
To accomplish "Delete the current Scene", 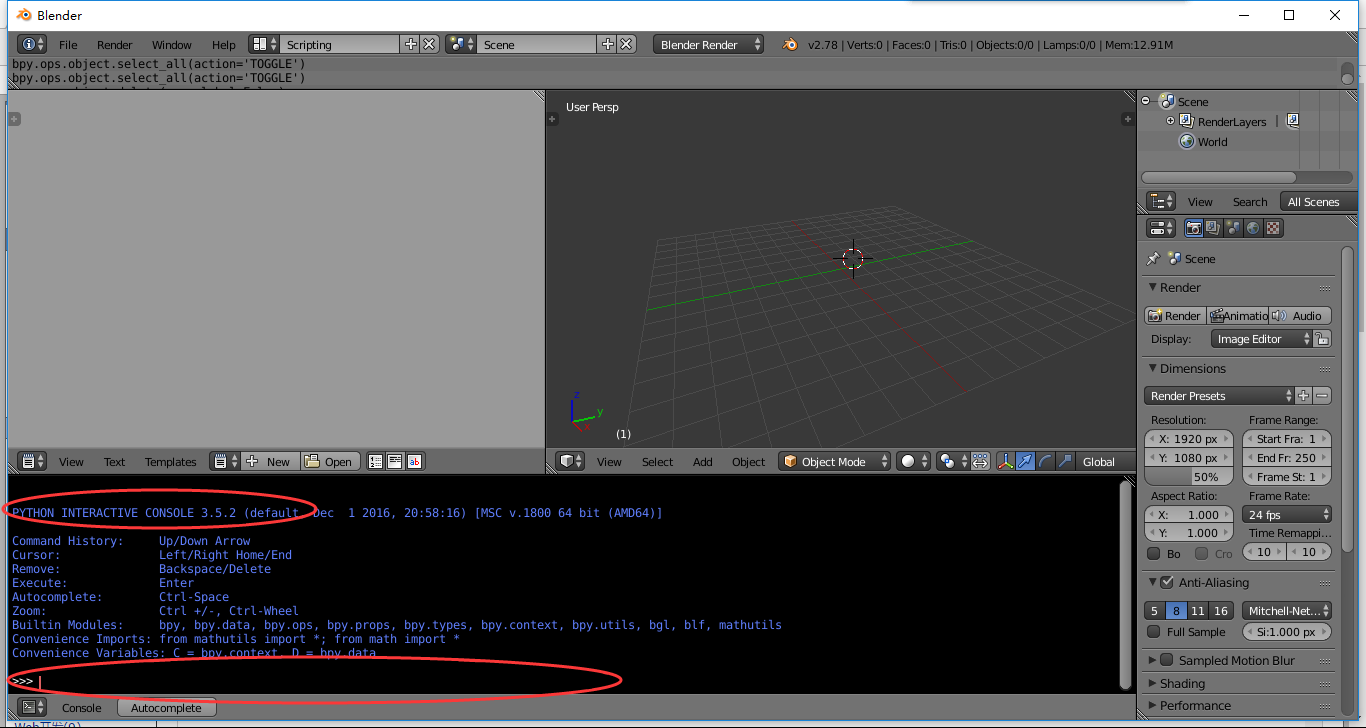I will 626,44.
